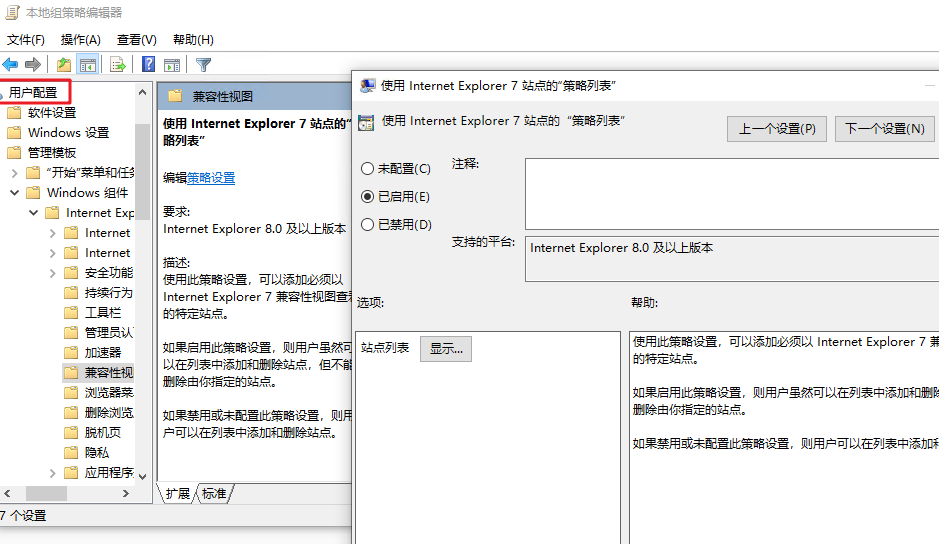Open Help via the blue question mark icon

pyautogui.click(x=149, y=64)
